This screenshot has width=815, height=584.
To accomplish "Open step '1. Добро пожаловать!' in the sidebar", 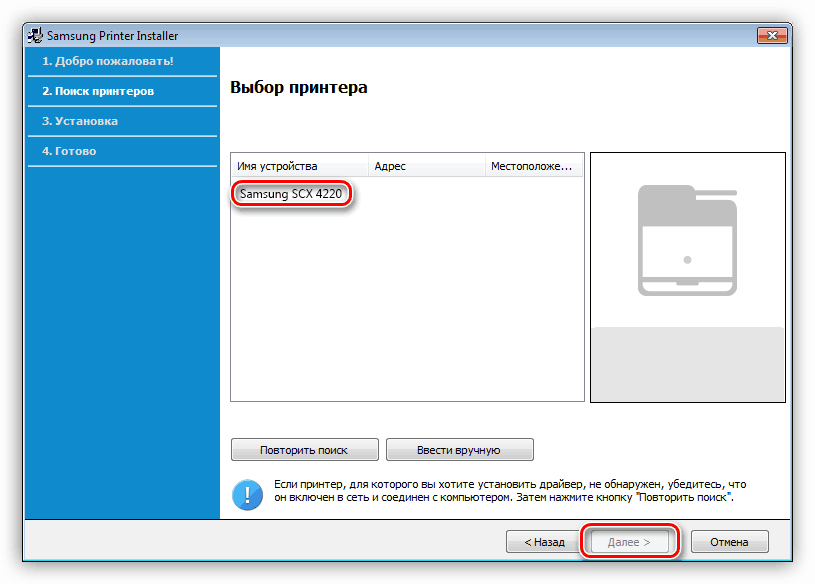I will pyautogui.click(x=108, y=61).
